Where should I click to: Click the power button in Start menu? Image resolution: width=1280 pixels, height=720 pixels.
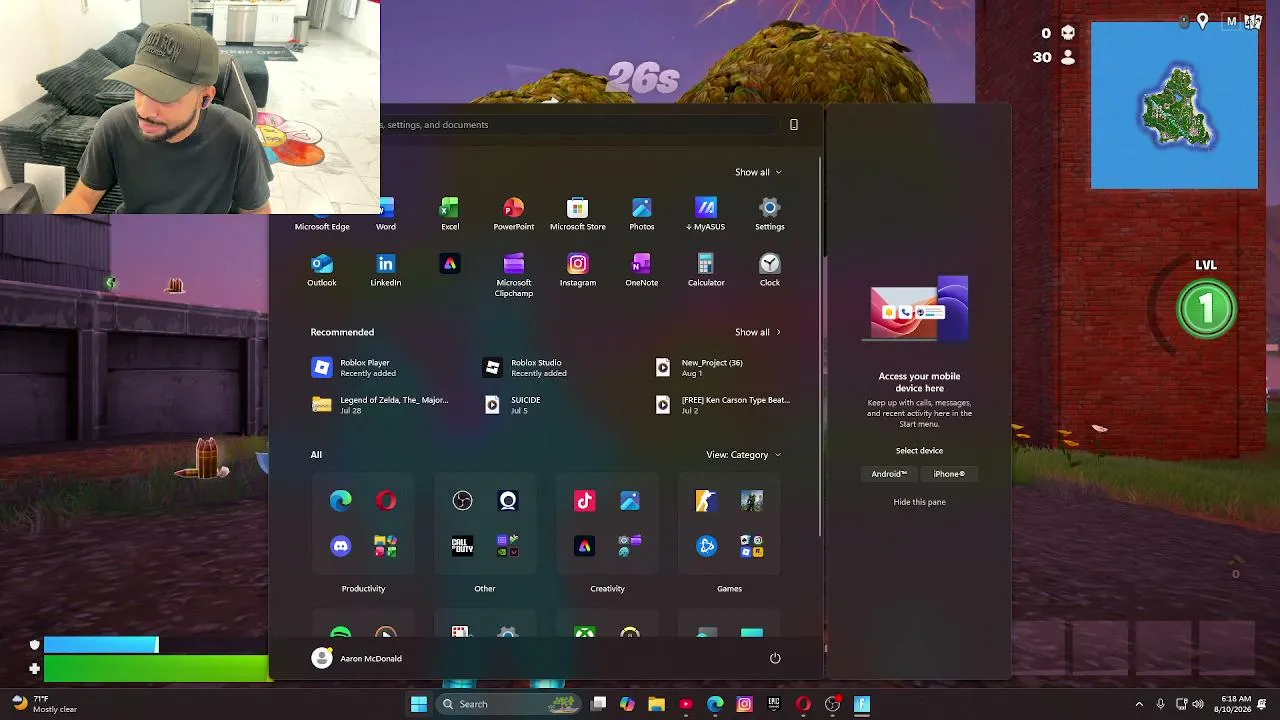coord(775,658)
